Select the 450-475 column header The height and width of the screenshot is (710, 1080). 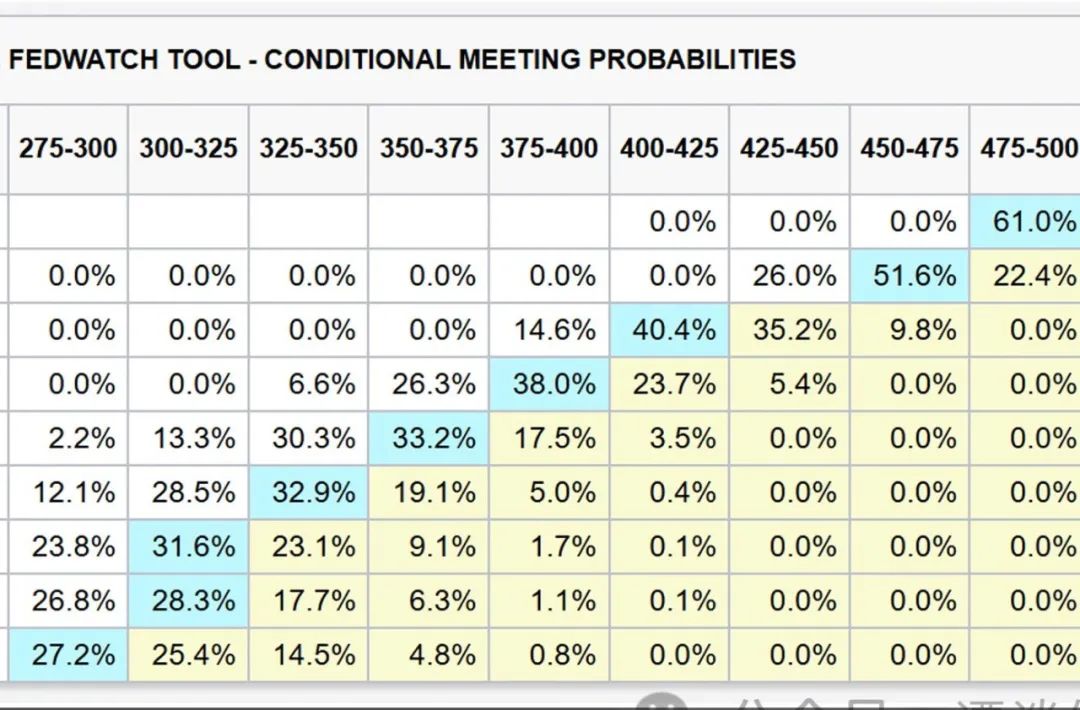pyautogui.click(x=909, y=149)
